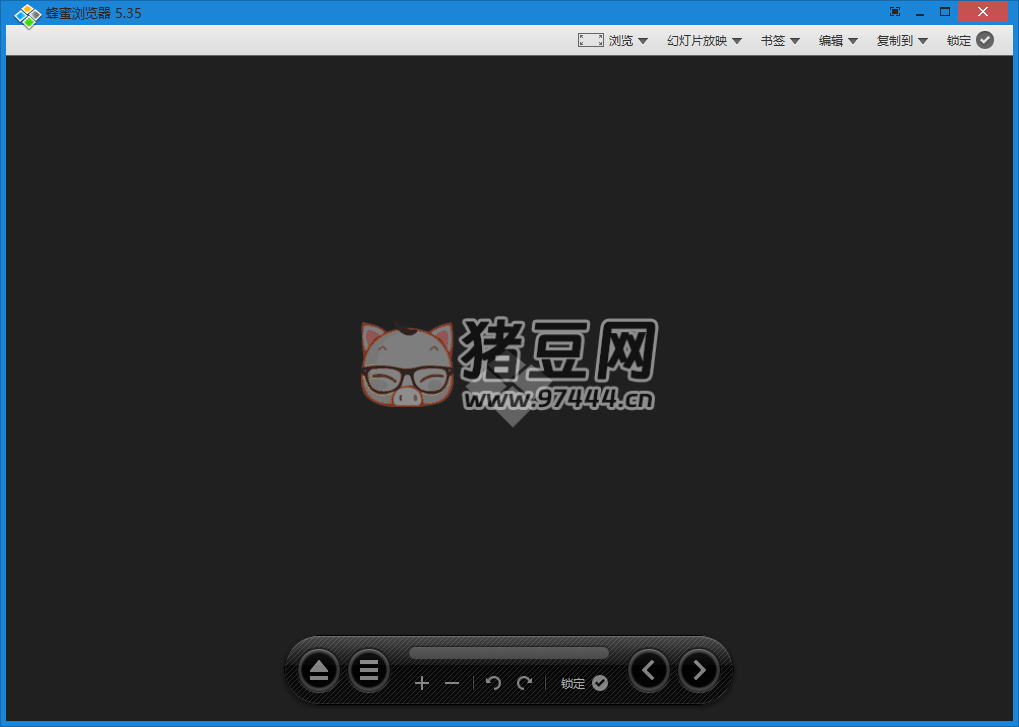Click the 锁定 text label in top toolbar
This screenshot has height=727, width=1019.
(959, 41)
